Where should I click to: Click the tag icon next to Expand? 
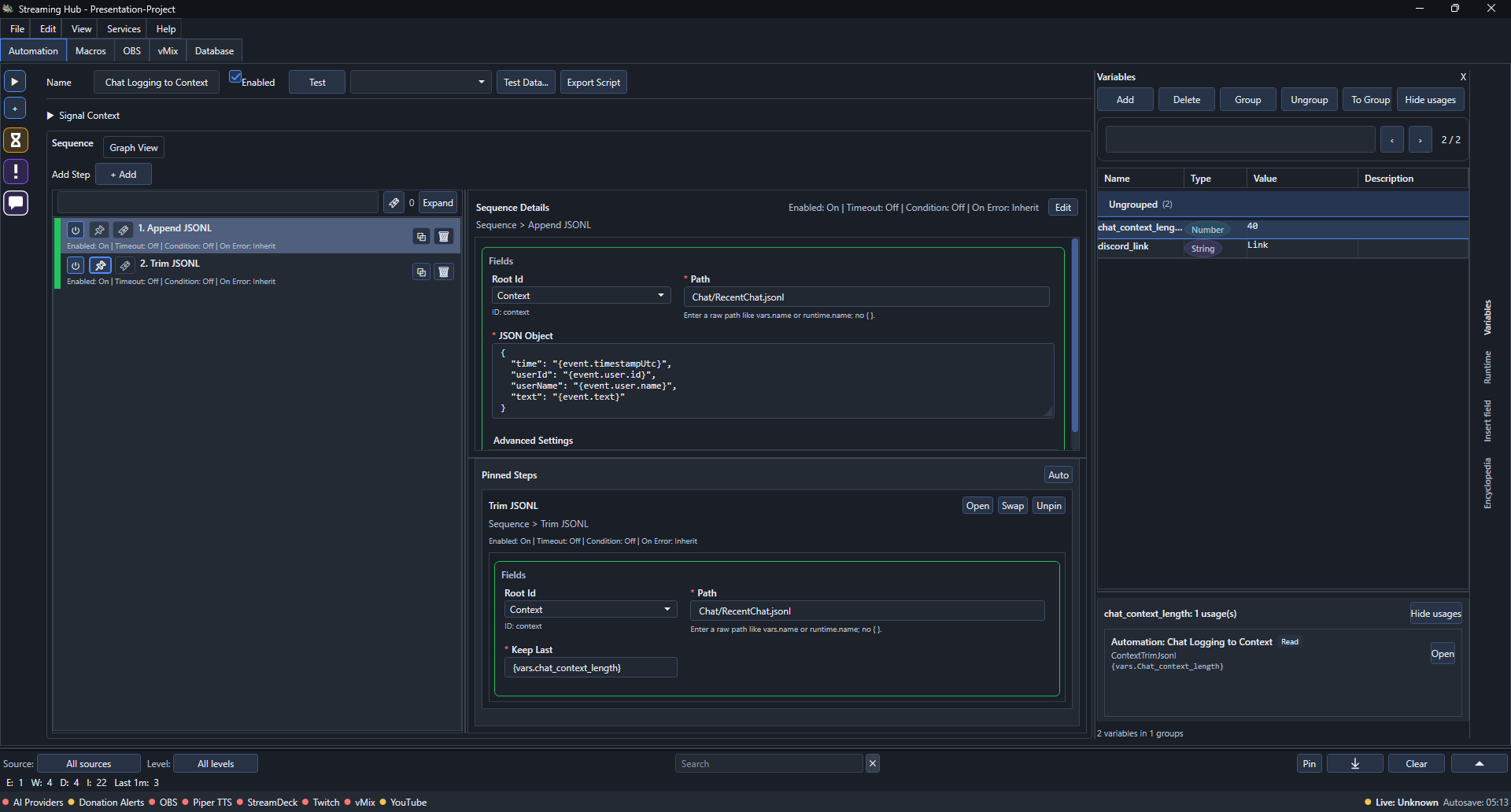(394, 203)
